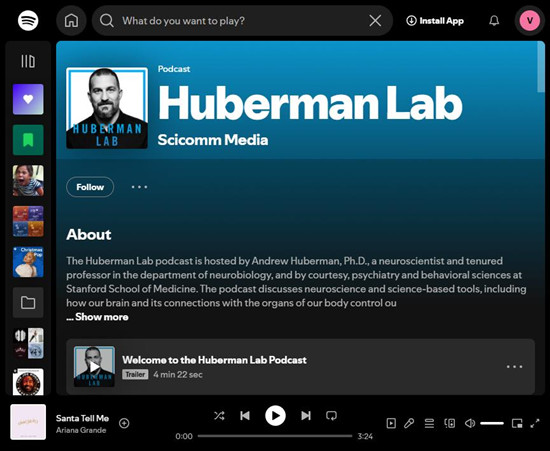Open the mixed collage playlist thumbnail

tap(28, 343)
